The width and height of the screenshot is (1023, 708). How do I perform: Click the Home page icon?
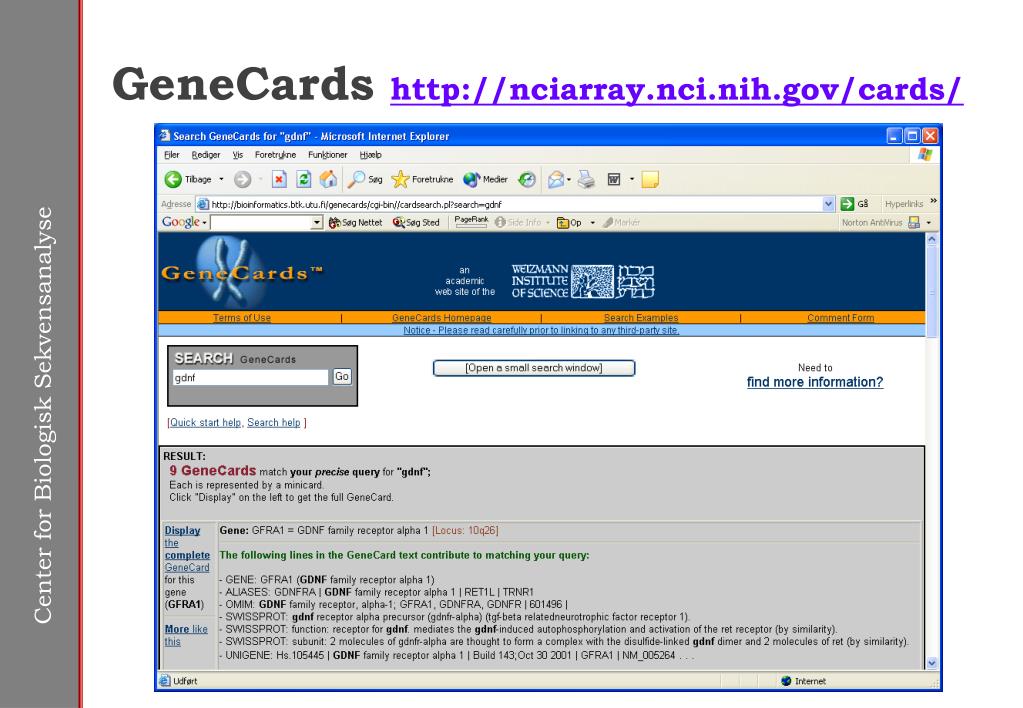click(x=329, y=179)
